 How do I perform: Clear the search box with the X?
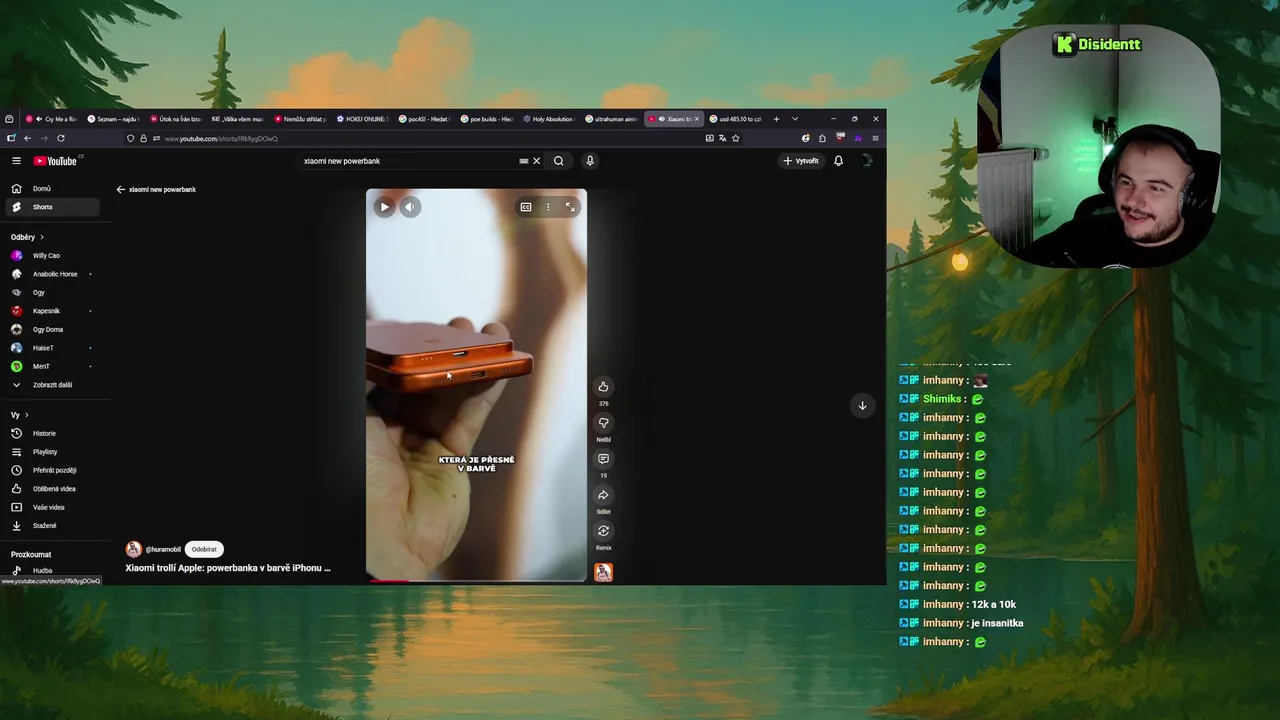click(536, 160)
